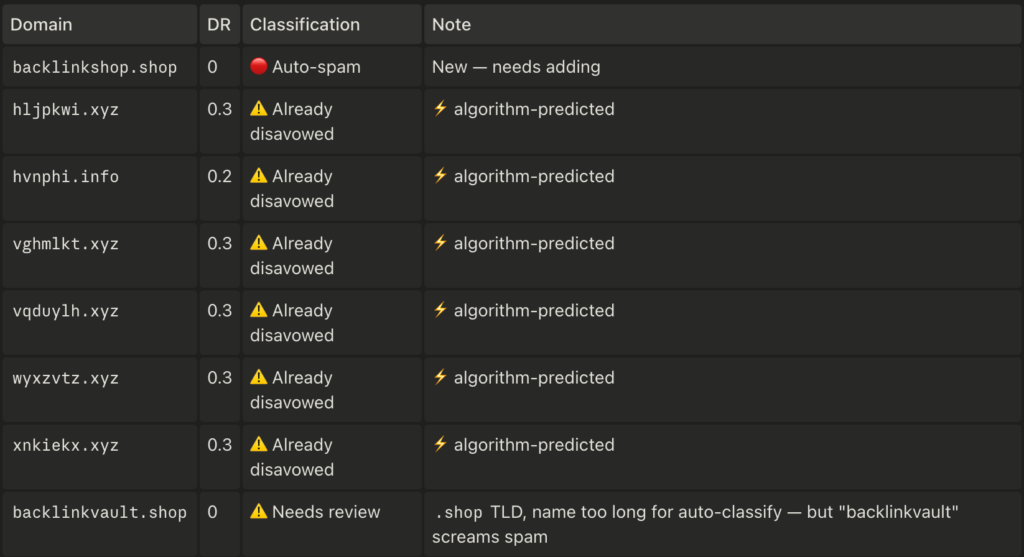This screenshot has width=1024, height=557.
Task: Click DR value 0.2 for hvnphi.info
Action: [219, 176]
